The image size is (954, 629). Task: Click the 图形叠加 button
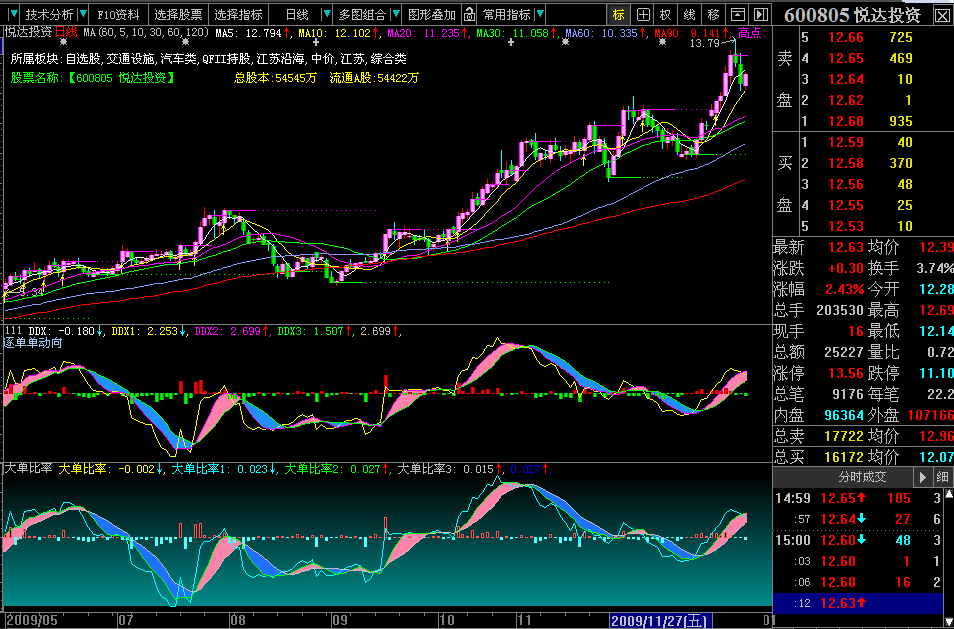432,15
